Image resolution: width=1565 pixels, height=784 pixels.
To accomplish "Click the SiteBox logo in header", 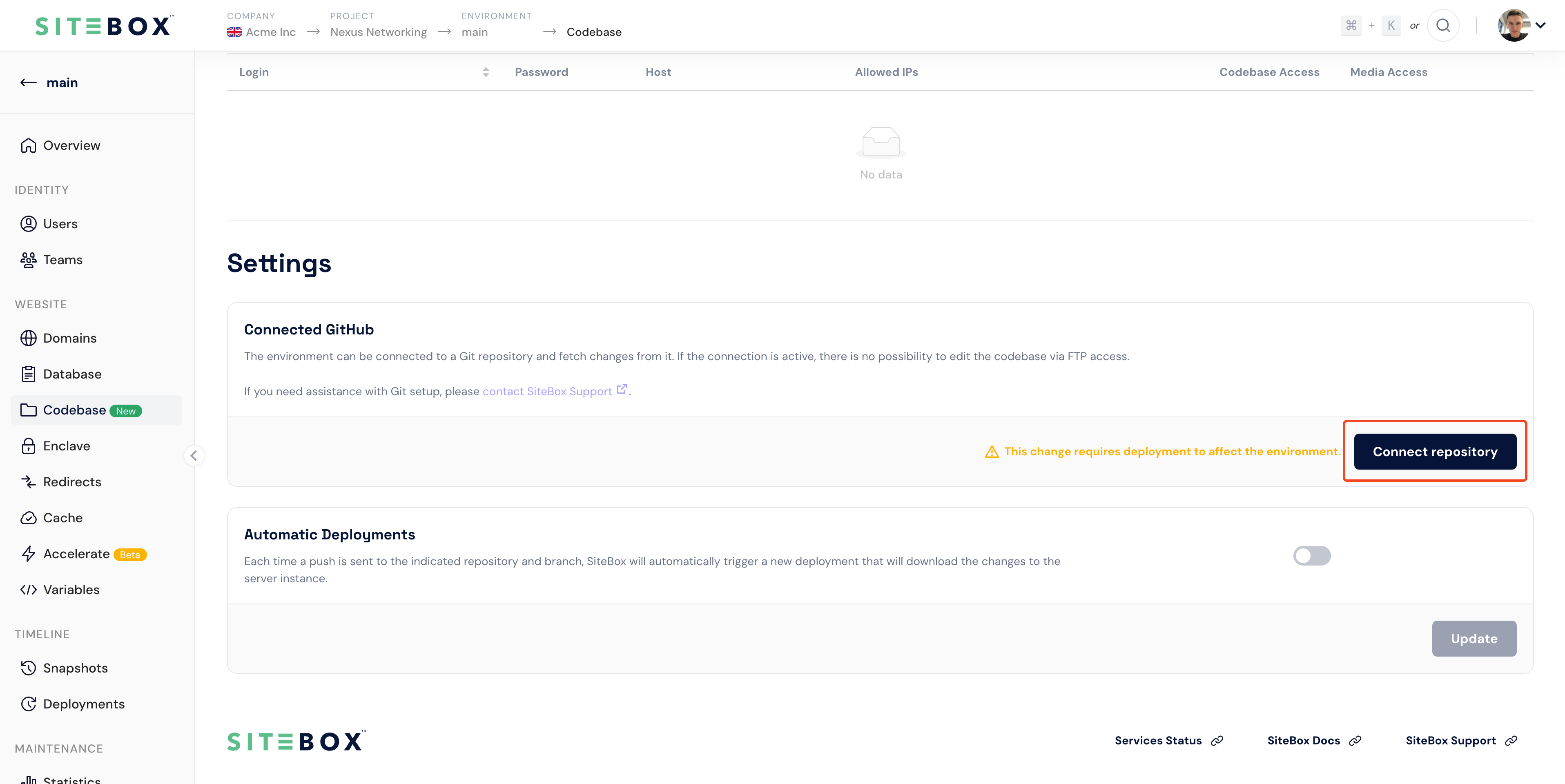I will (x=104, y=25).
